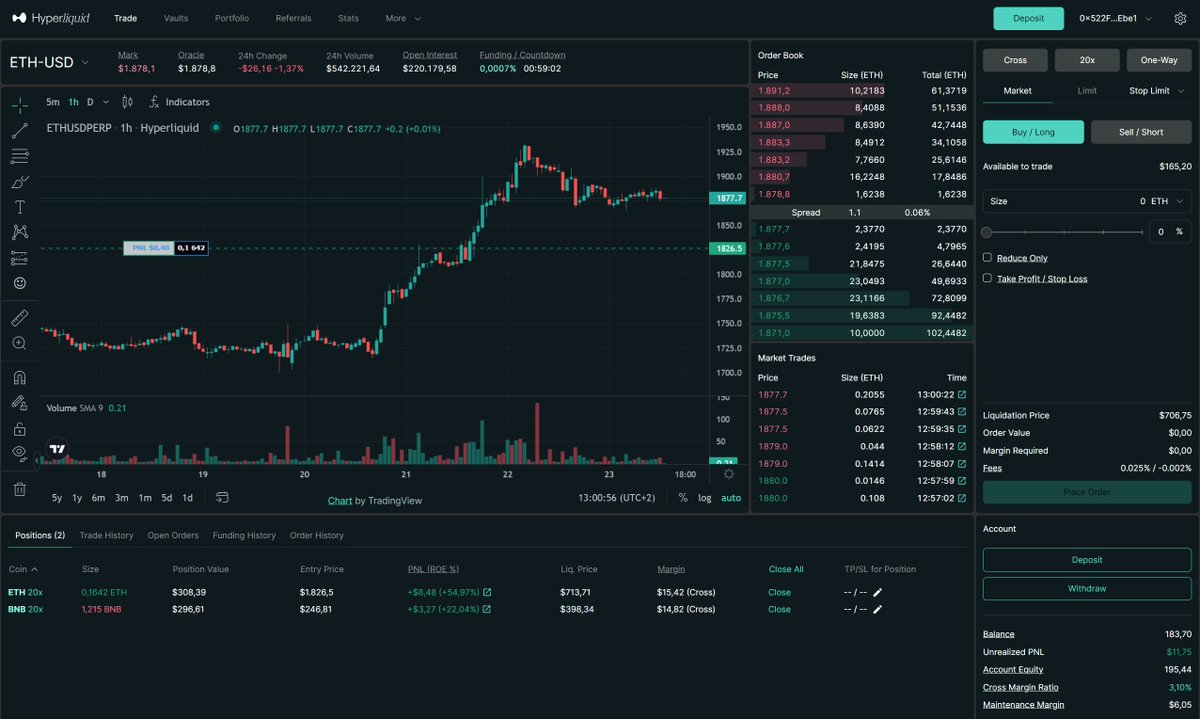Select the ruler measure tool
This screenshot has height=719, width=1200.
point(19,318)
